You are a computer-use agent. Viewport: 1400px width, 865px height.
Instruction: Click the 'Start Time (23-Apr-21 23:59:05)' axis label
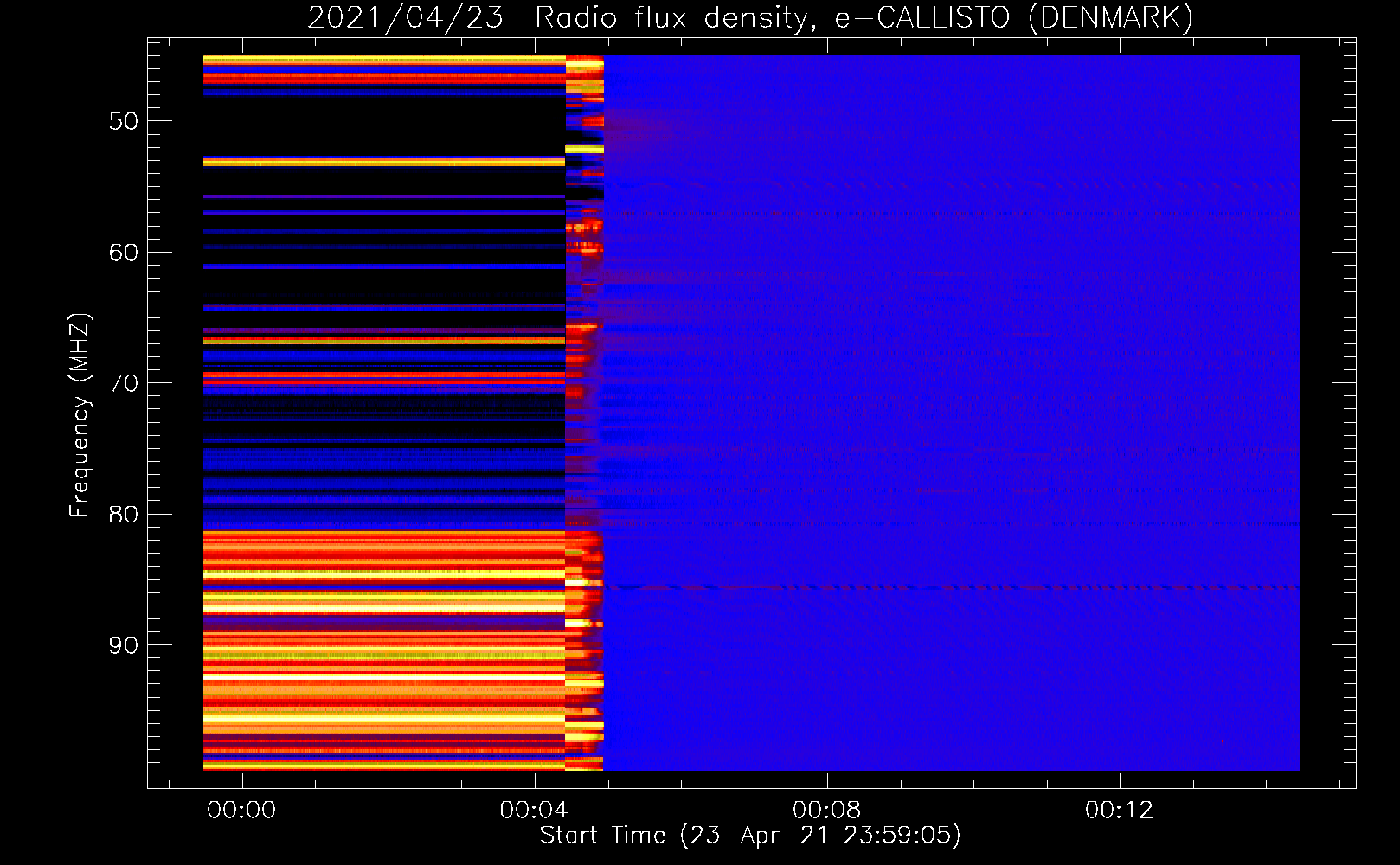750,836
